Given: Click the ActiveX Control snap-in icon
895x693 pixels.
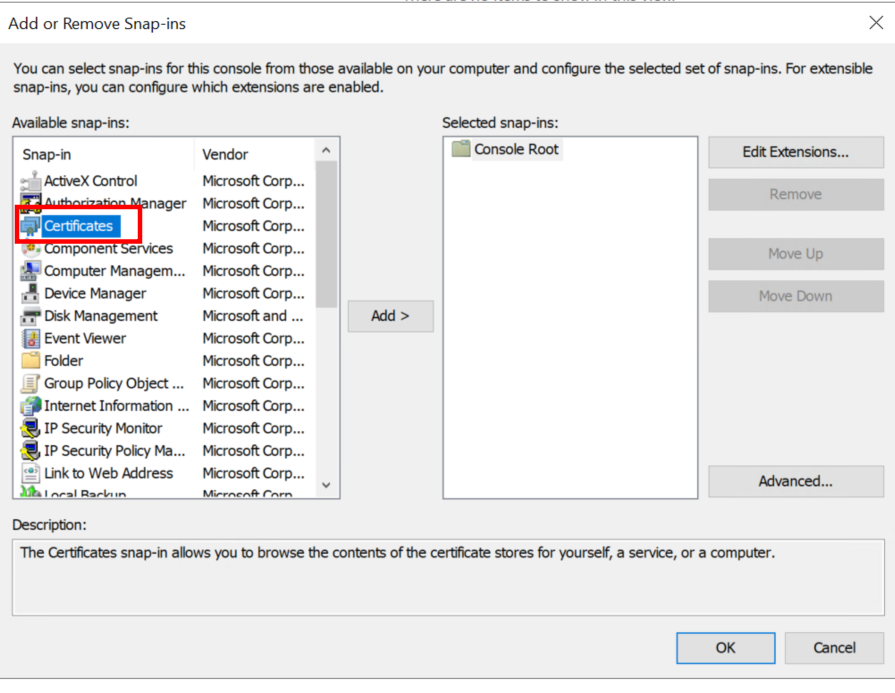Looking at the screenshot, I should click(30, 182).
